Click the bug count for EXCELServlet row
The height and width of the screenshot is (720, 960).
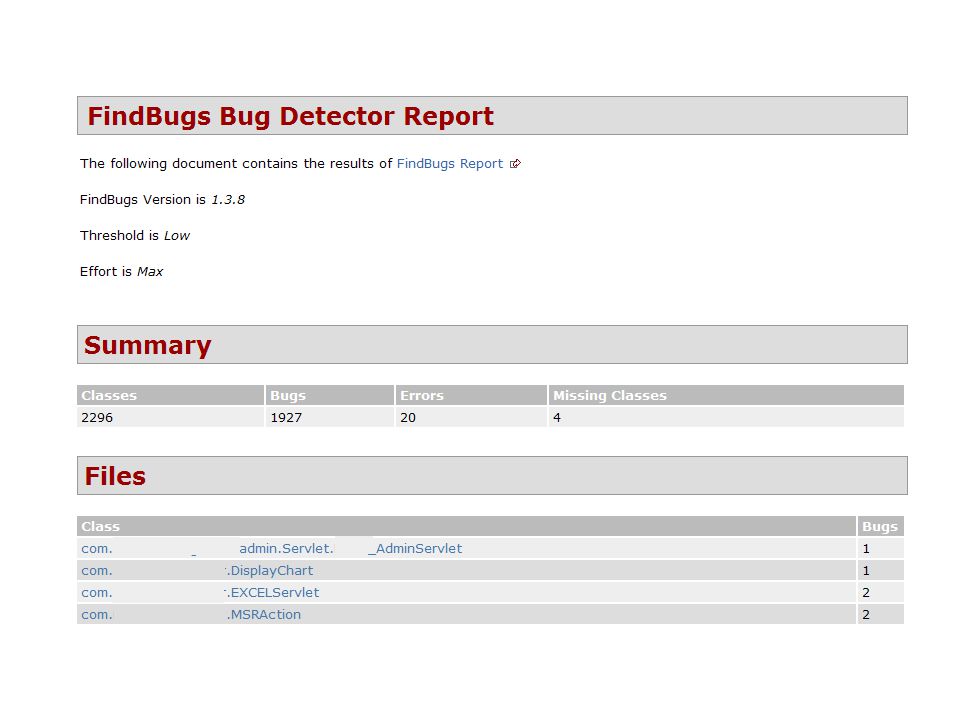[866, 593]
